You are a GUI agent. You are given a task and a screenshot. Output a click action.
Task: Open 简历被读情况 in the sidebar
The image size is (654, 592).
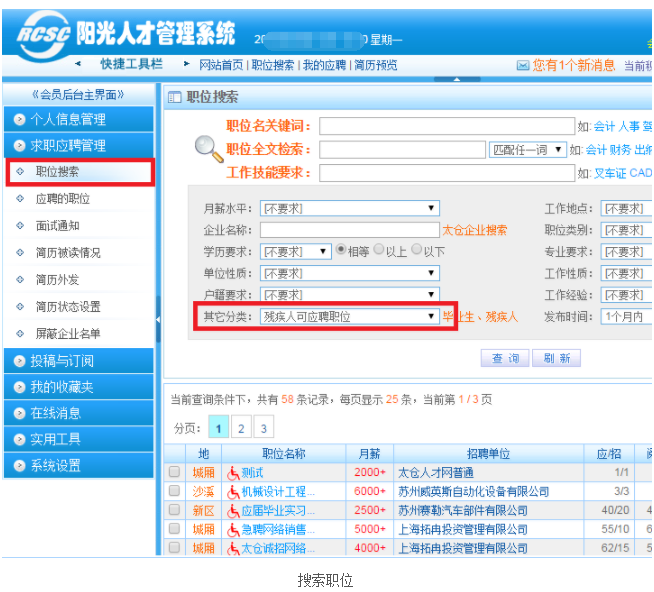point(68,253)
